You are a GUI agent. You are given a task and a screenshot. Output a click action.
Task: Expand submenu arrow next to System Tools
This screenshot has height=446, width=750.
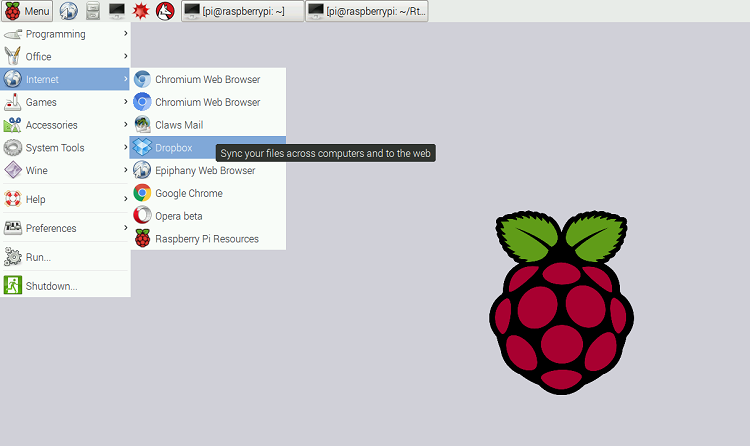[x=125, y=147]
